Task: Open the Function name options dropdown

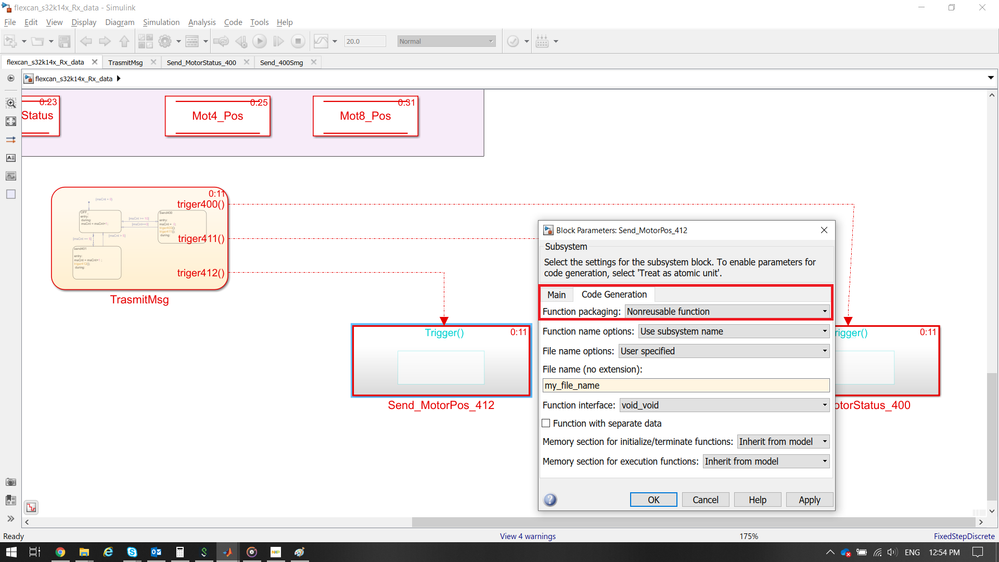Action: (733, 331)
